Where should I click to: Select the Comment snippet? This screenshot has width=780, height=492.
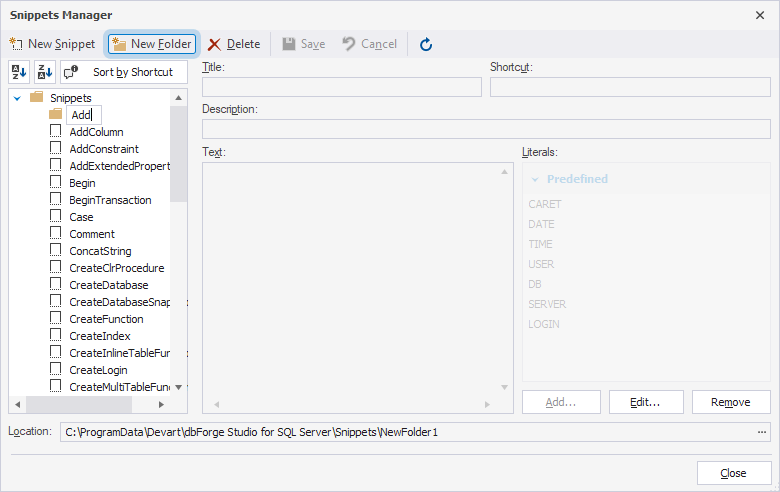click(92, 234)
